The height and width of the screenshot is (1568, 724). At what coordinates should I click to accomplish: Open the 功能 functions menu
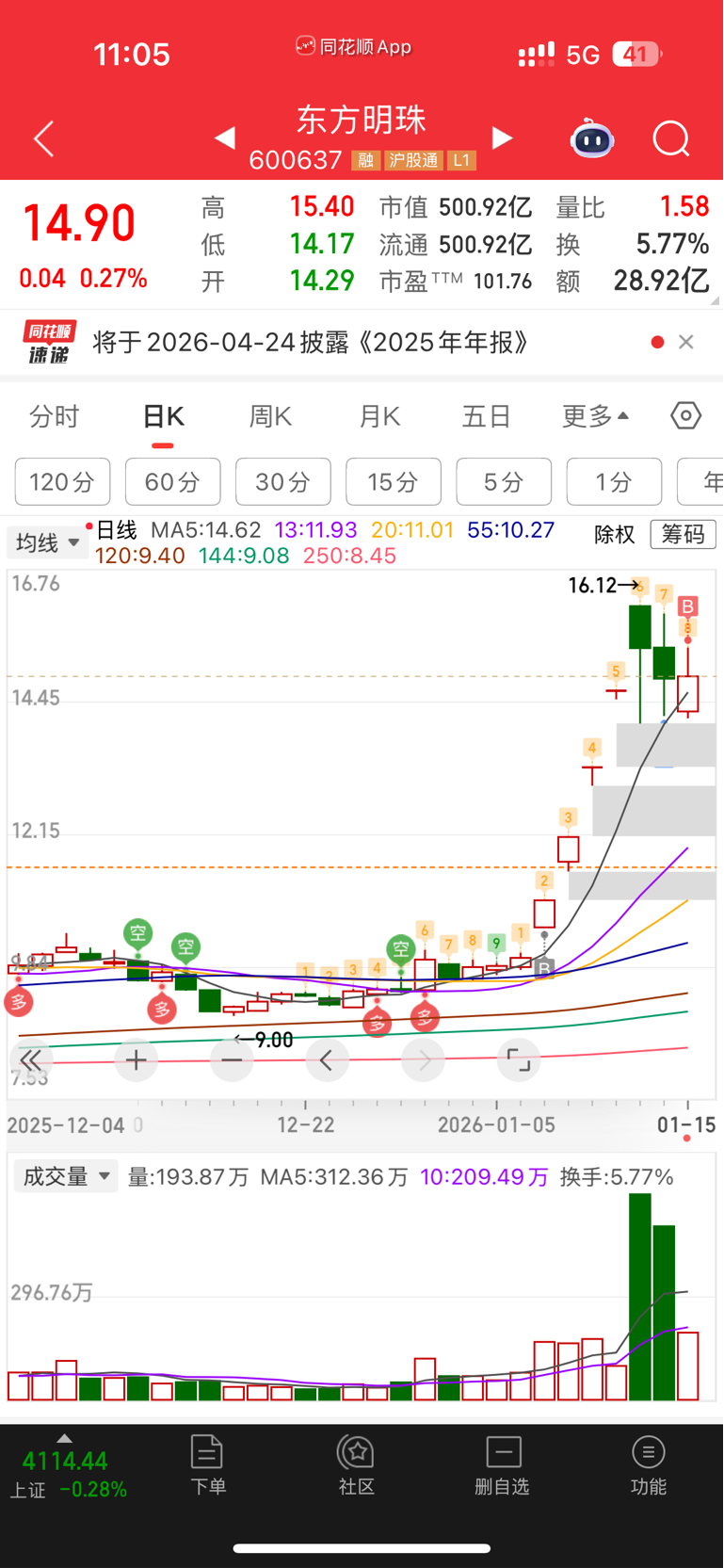pos(649,1465)
